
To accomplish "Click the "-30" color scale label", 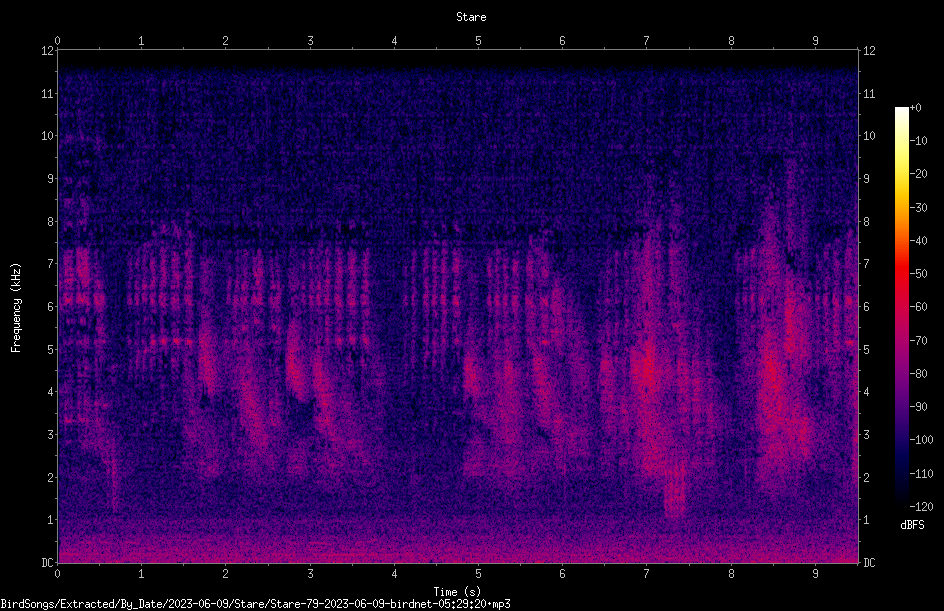I will pyautogui.click(x=918, y=208).
